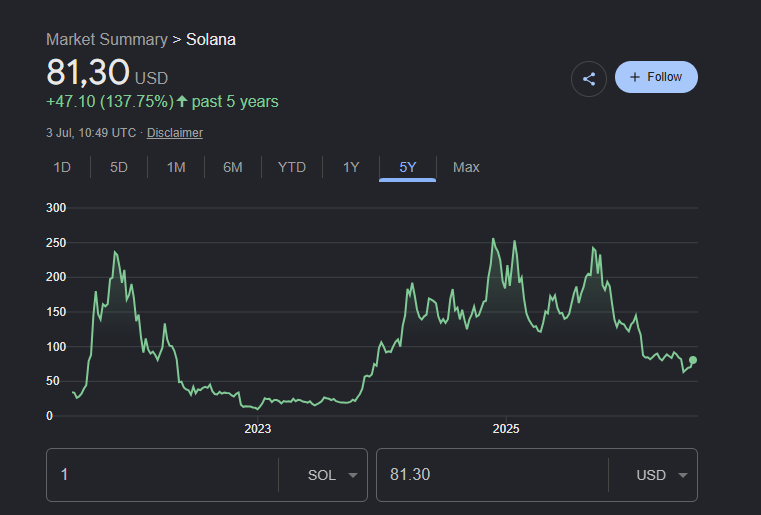Select the 5Y time range tab
Screen dimensions: 761x515
408,167
